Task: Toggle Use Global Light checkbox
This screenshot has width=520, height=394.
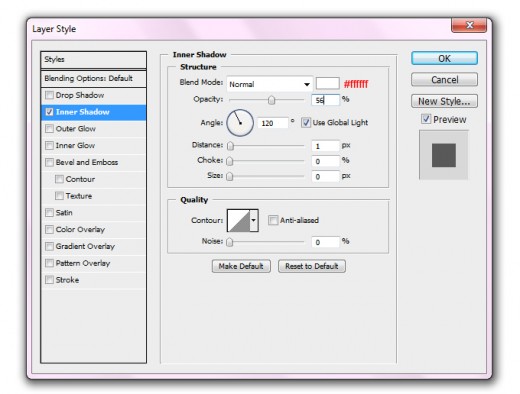Action: click(306, 123)
